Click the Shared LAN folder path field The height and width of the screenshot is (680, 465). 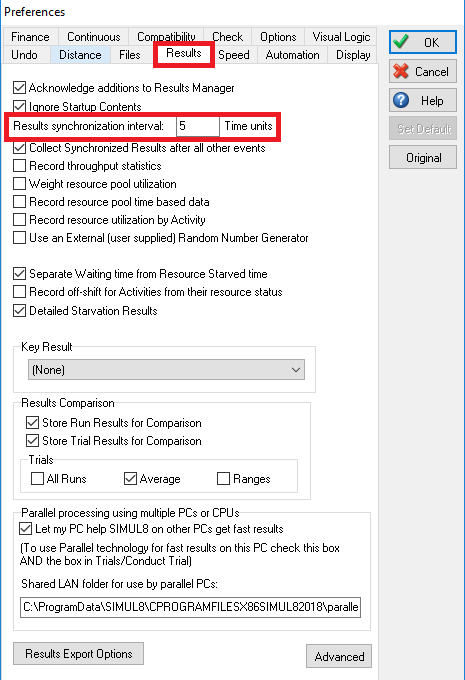(190, 607)
